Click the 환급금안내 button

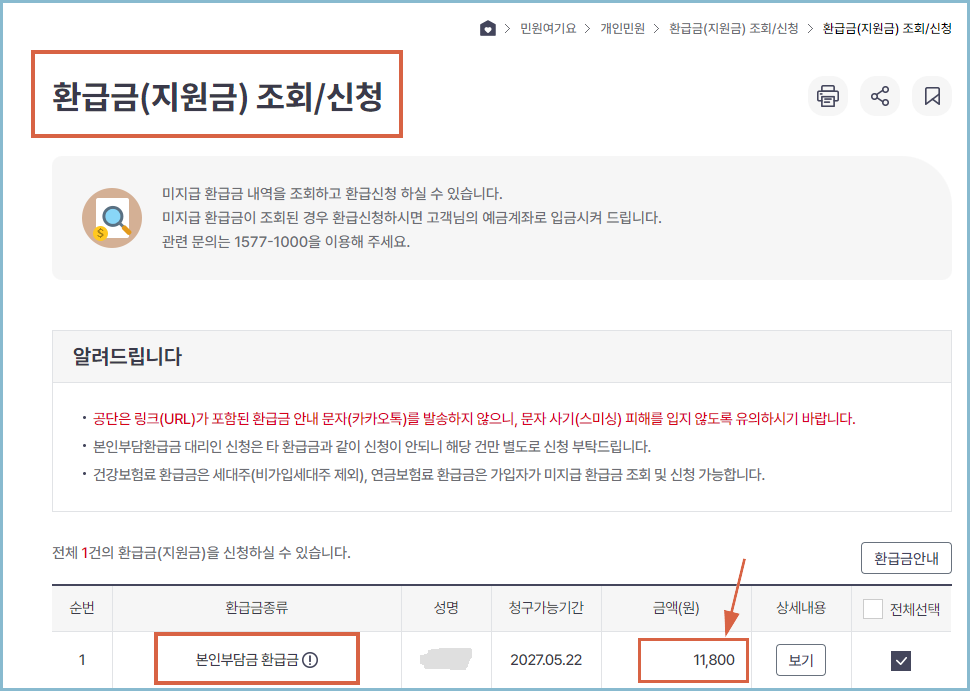906,559
